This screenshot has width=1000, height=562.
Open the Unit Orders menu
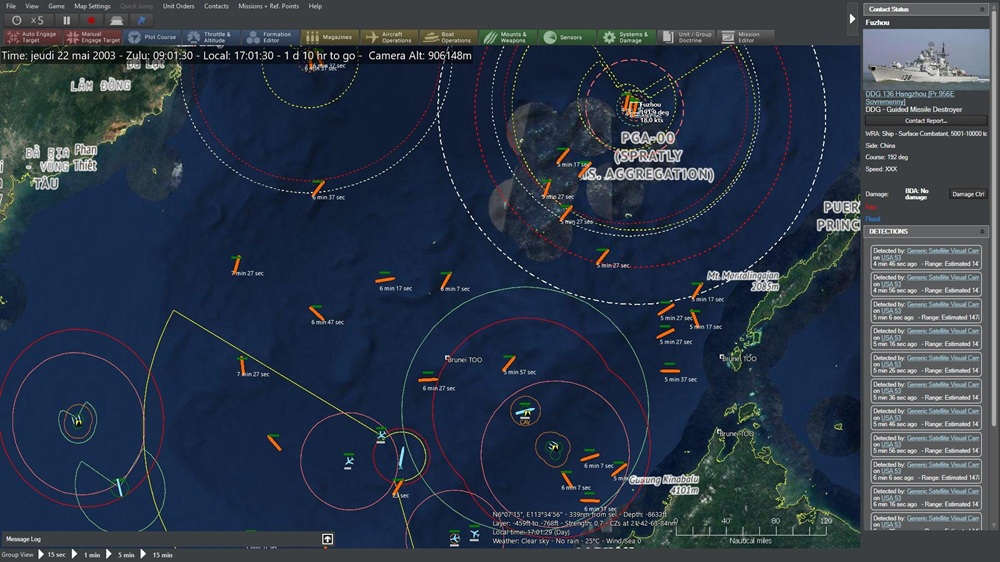click(178, 6)
